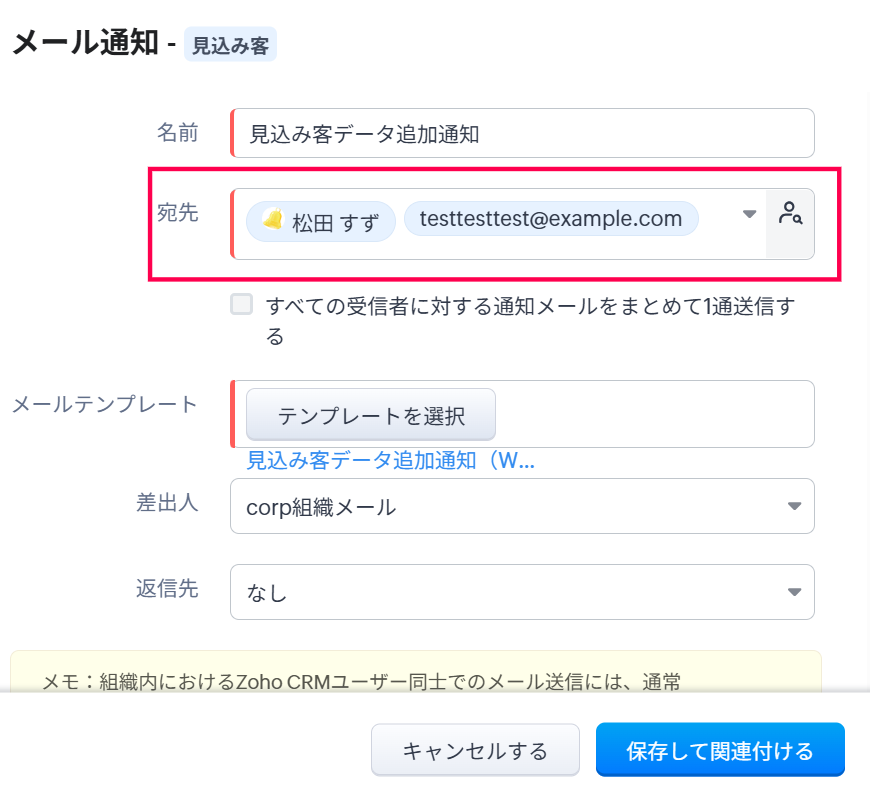This screenshot has width=870, height=793.
Task: Click the キャンセルする button
Action: coord(475,750)
